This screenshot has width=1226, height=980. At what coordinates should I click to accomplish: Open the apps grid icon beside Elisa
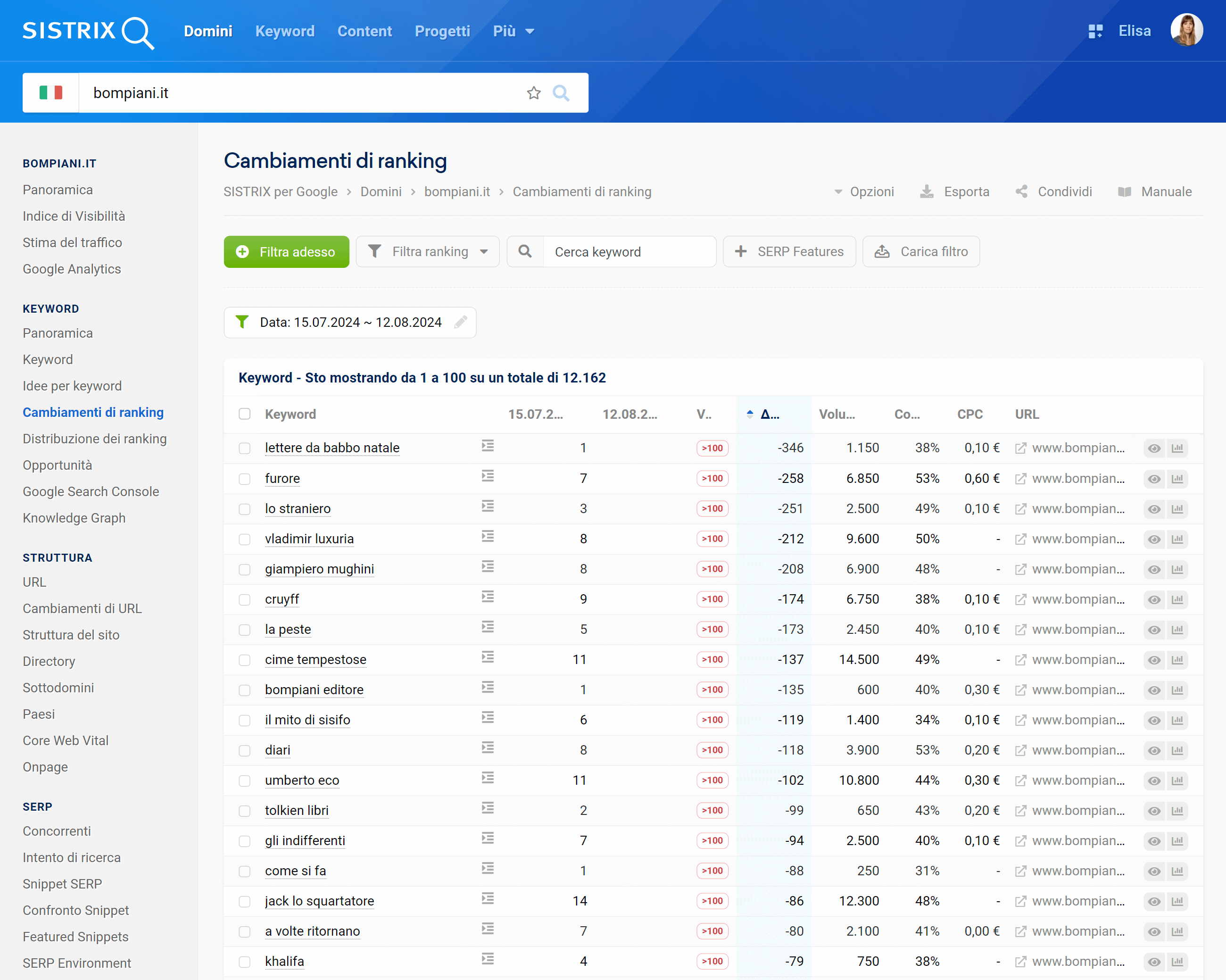[x=1095, y=31]
